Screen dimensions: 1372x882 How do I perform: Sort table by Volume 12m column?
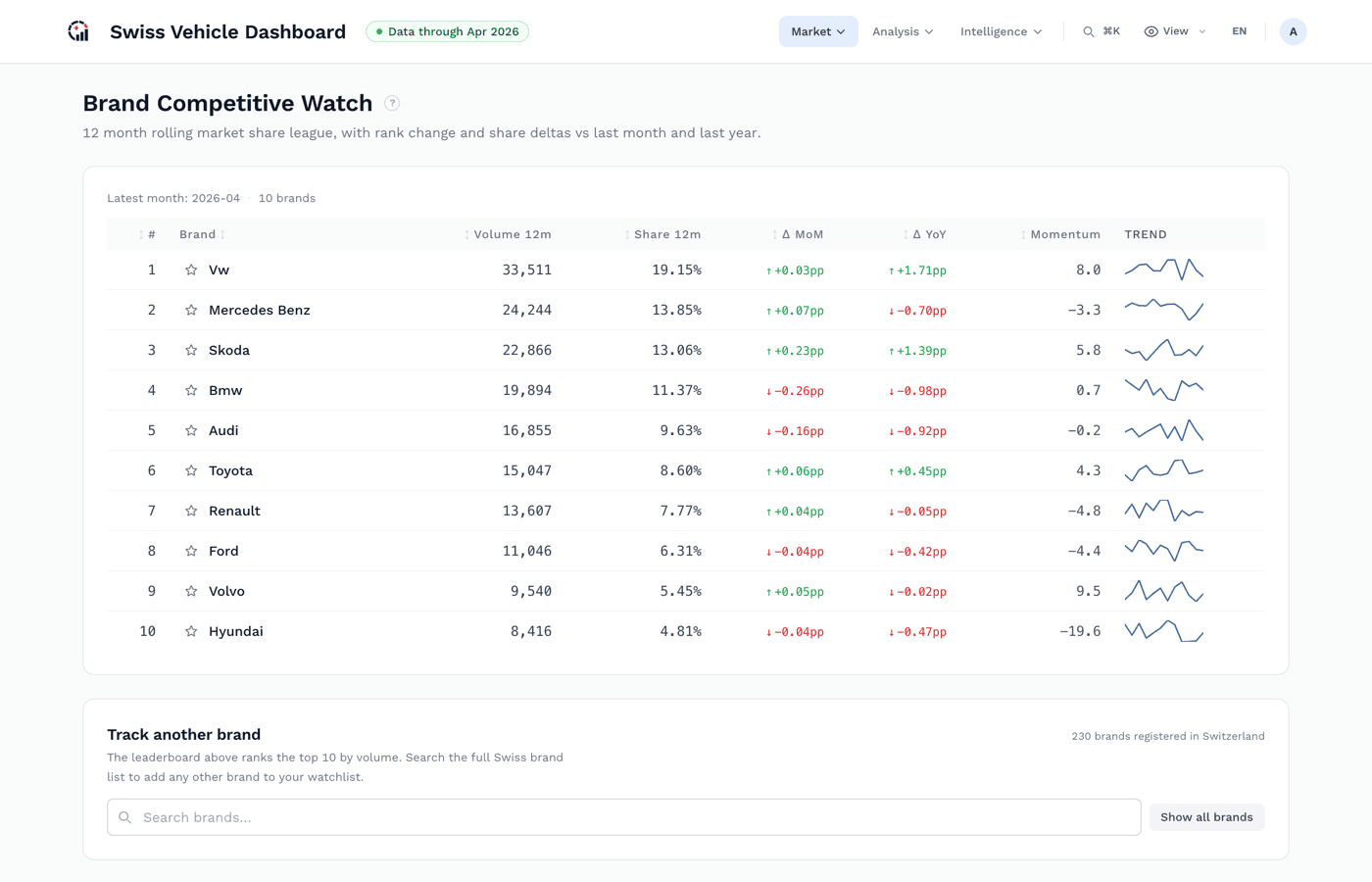(x=508, y=234)
